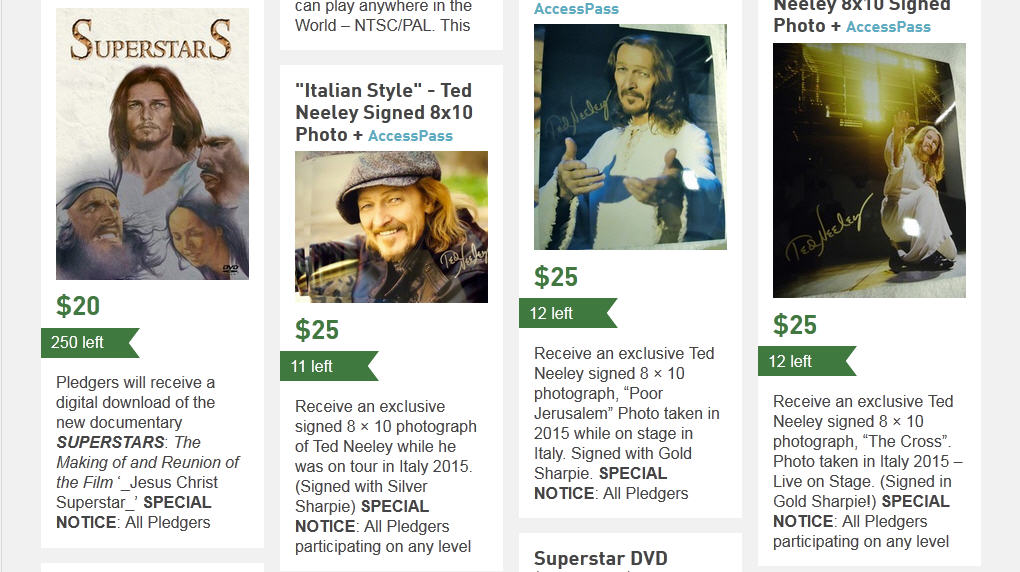The height and width of the screenshot is (572, 1020).
Task: Click the Superstars digital download description
Action: tap(148, 452)
